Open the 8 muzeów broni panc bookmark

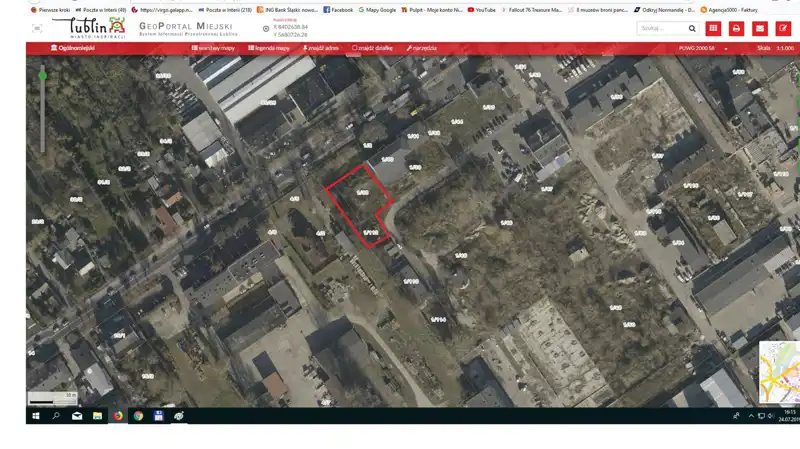coord(598,10)
